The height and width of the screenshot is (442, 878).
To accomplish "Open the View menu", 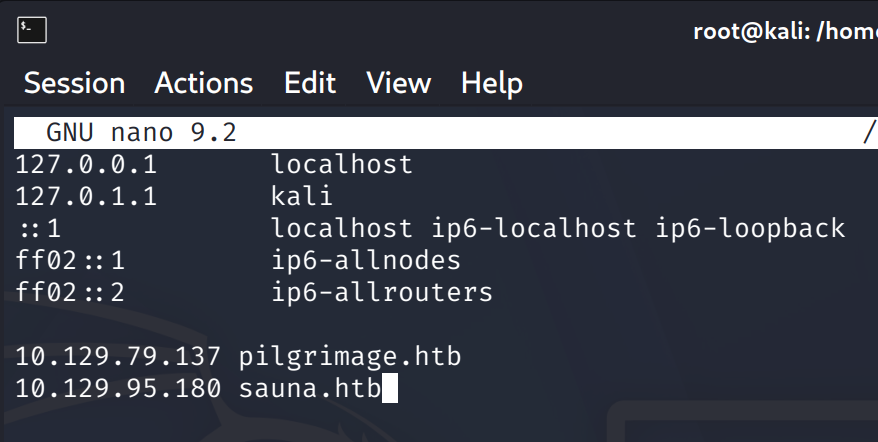I will 399,83.
